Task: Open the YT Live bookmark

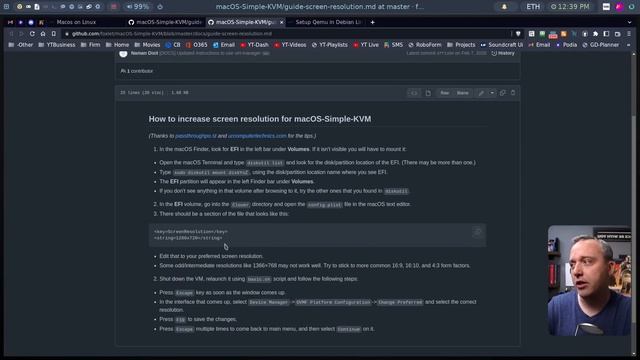Action: click(366, 45)
